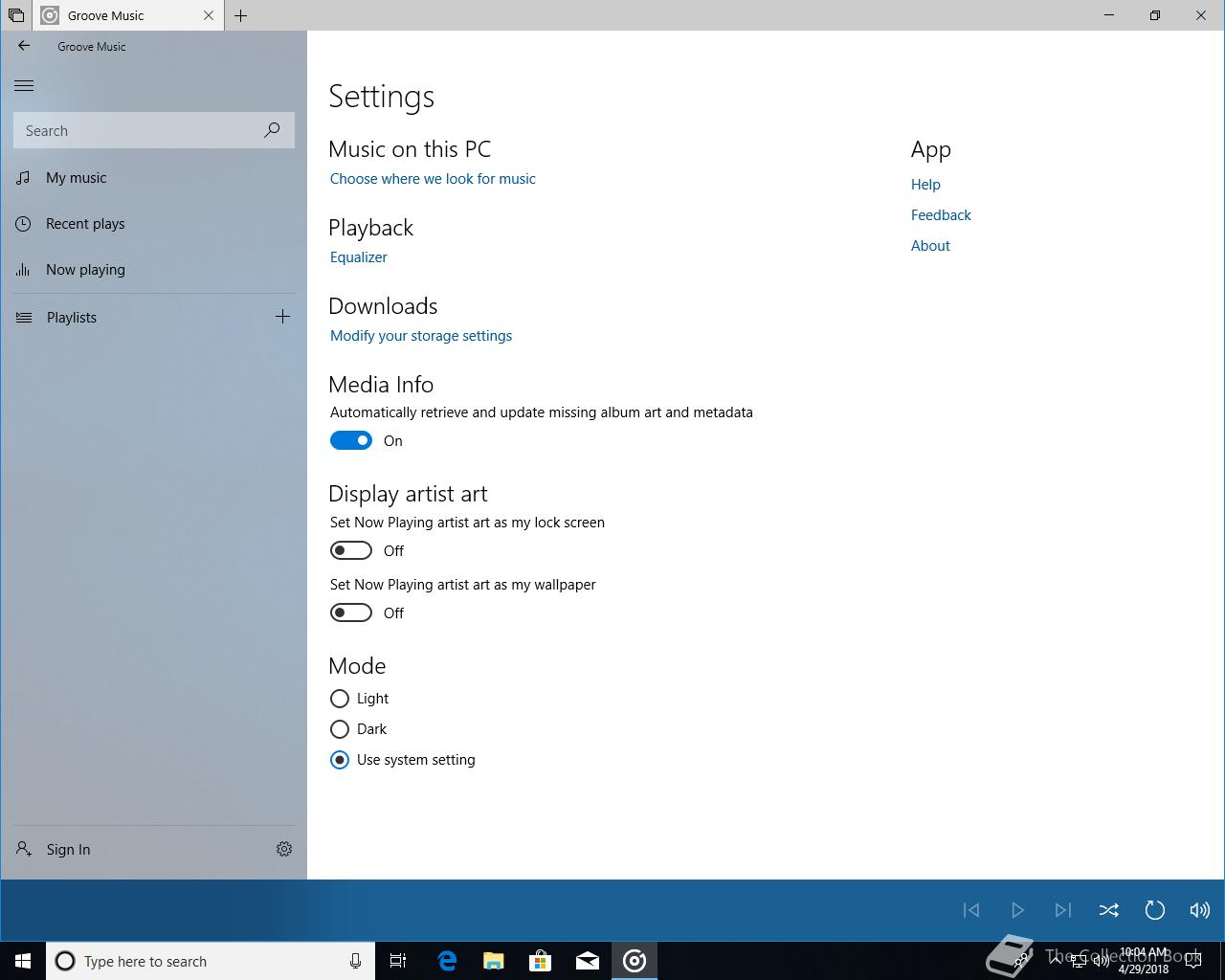Skip to previous track
This screenshot has height=980, width=1225.
coord(971,910)
